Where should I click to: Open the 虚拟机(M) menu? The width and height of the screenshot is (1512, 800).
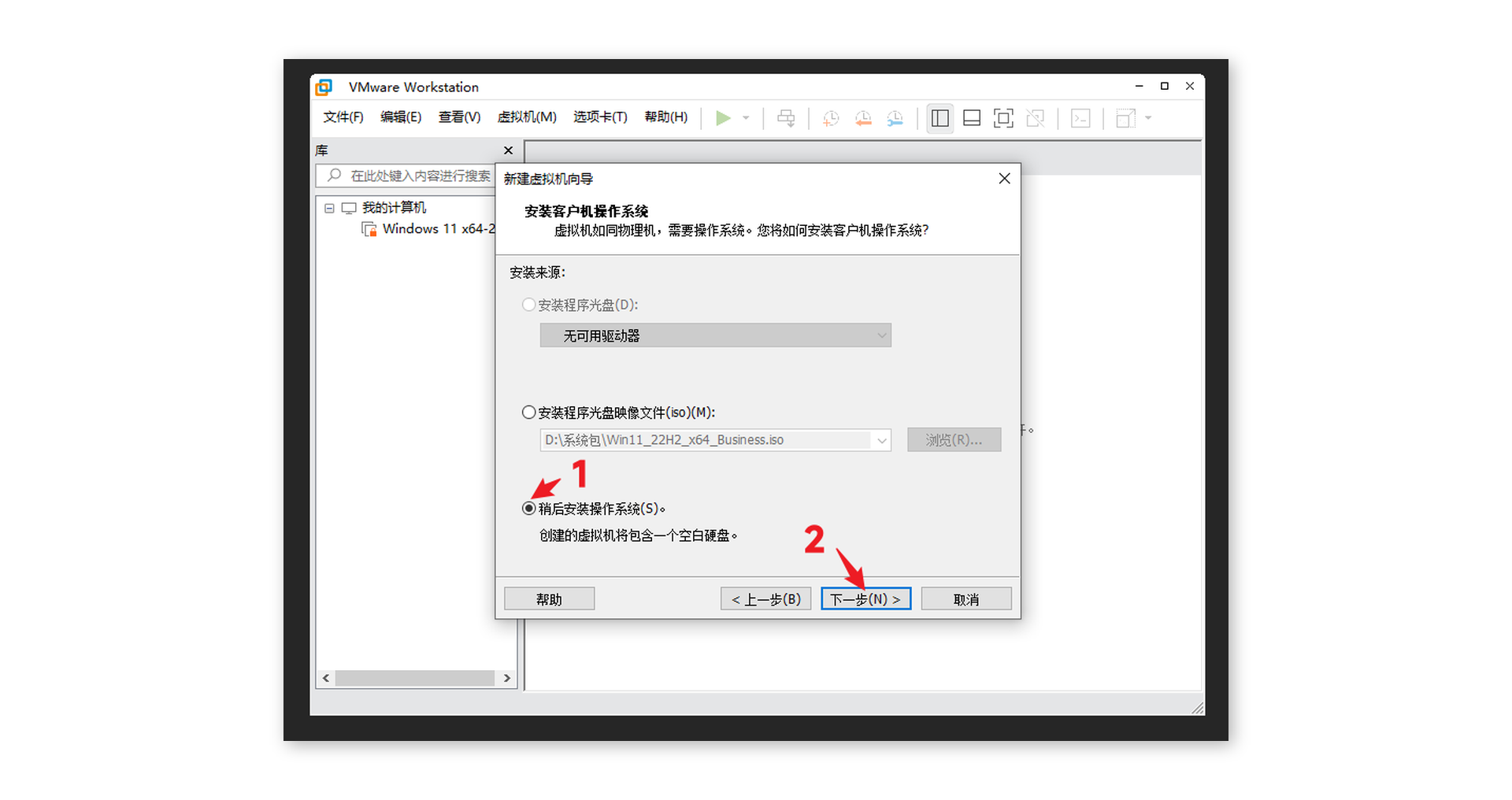527,117
